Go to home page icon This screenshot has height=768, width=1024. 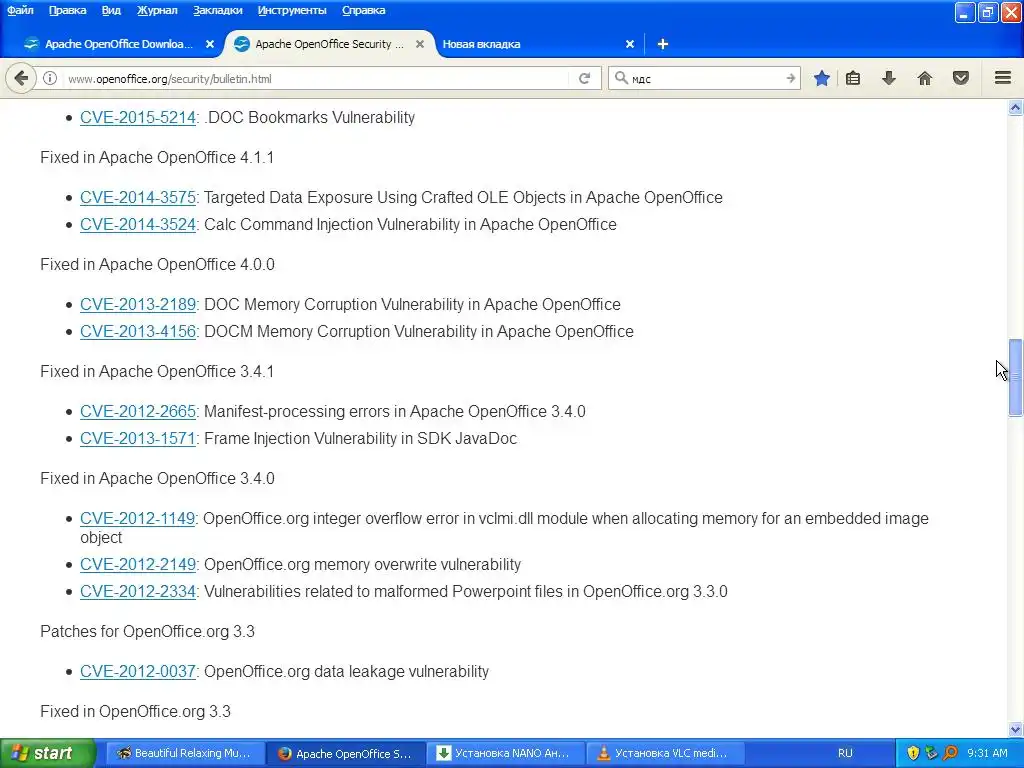point(925,78)
